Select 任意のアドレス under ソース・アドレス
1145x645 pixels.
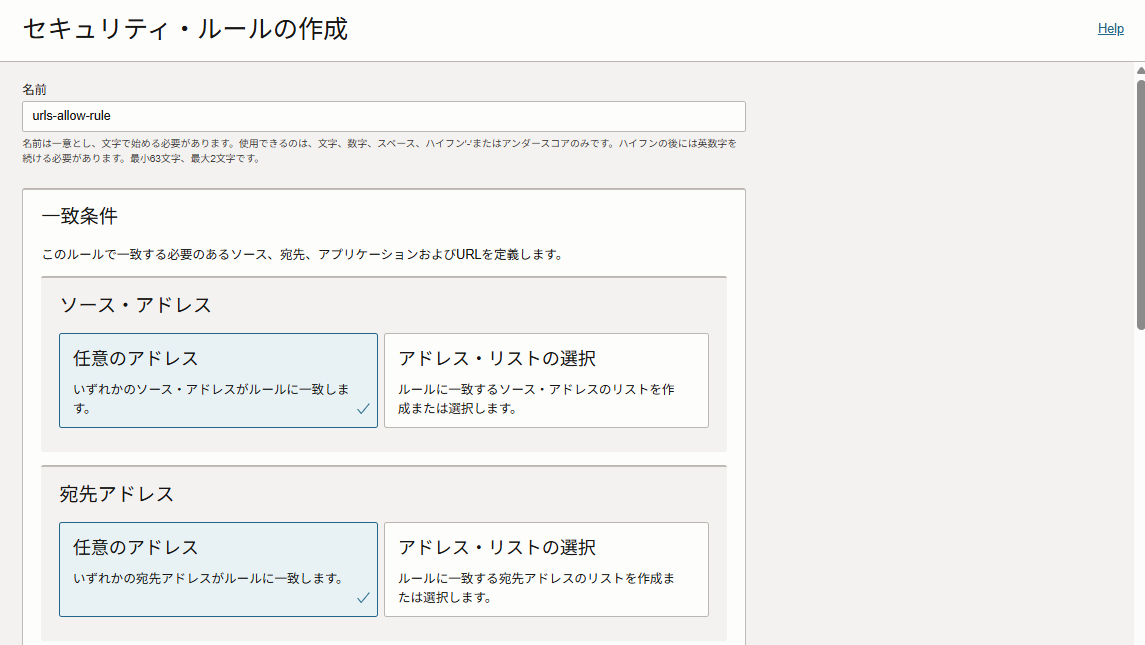218,380
